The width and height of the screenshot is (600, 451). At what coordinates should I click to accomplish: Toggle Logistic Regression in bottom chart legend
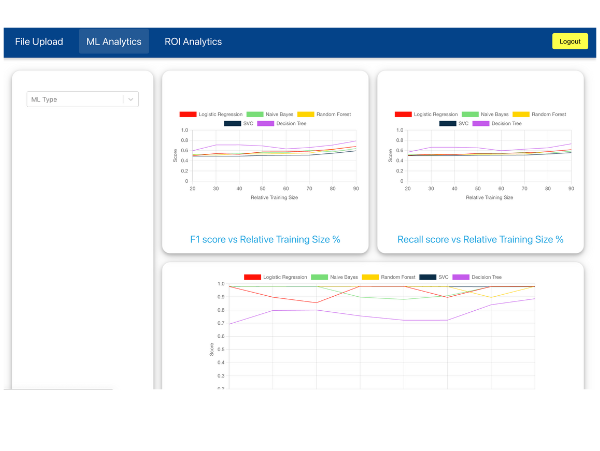tap(275, 277)
